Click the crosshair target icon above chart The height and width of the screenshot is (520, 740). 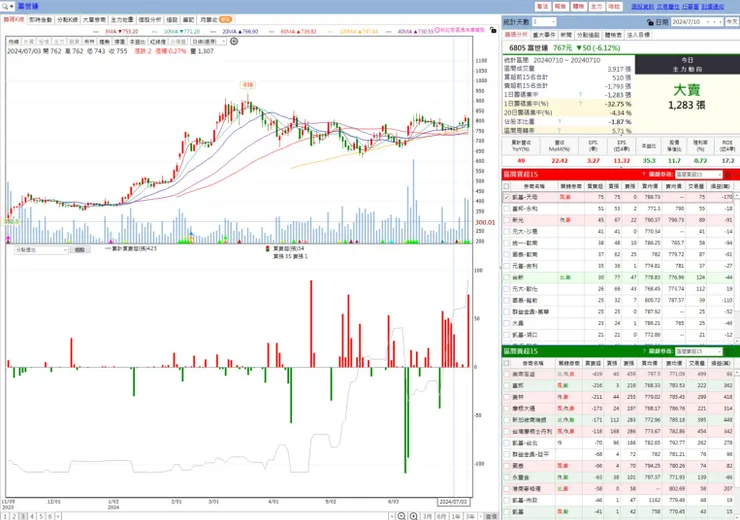click(234, 41)
